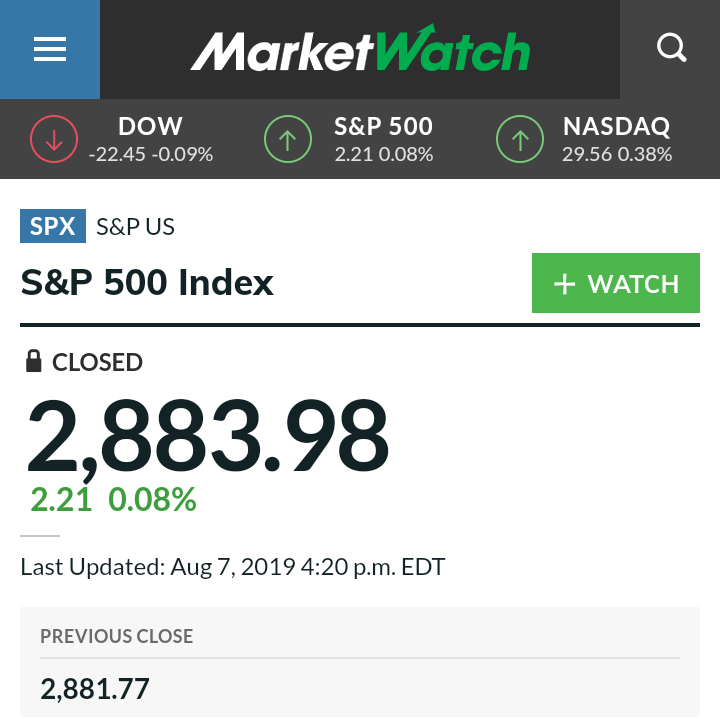Add S&P 500 Index to watchlist

click(x=616, y=284)
